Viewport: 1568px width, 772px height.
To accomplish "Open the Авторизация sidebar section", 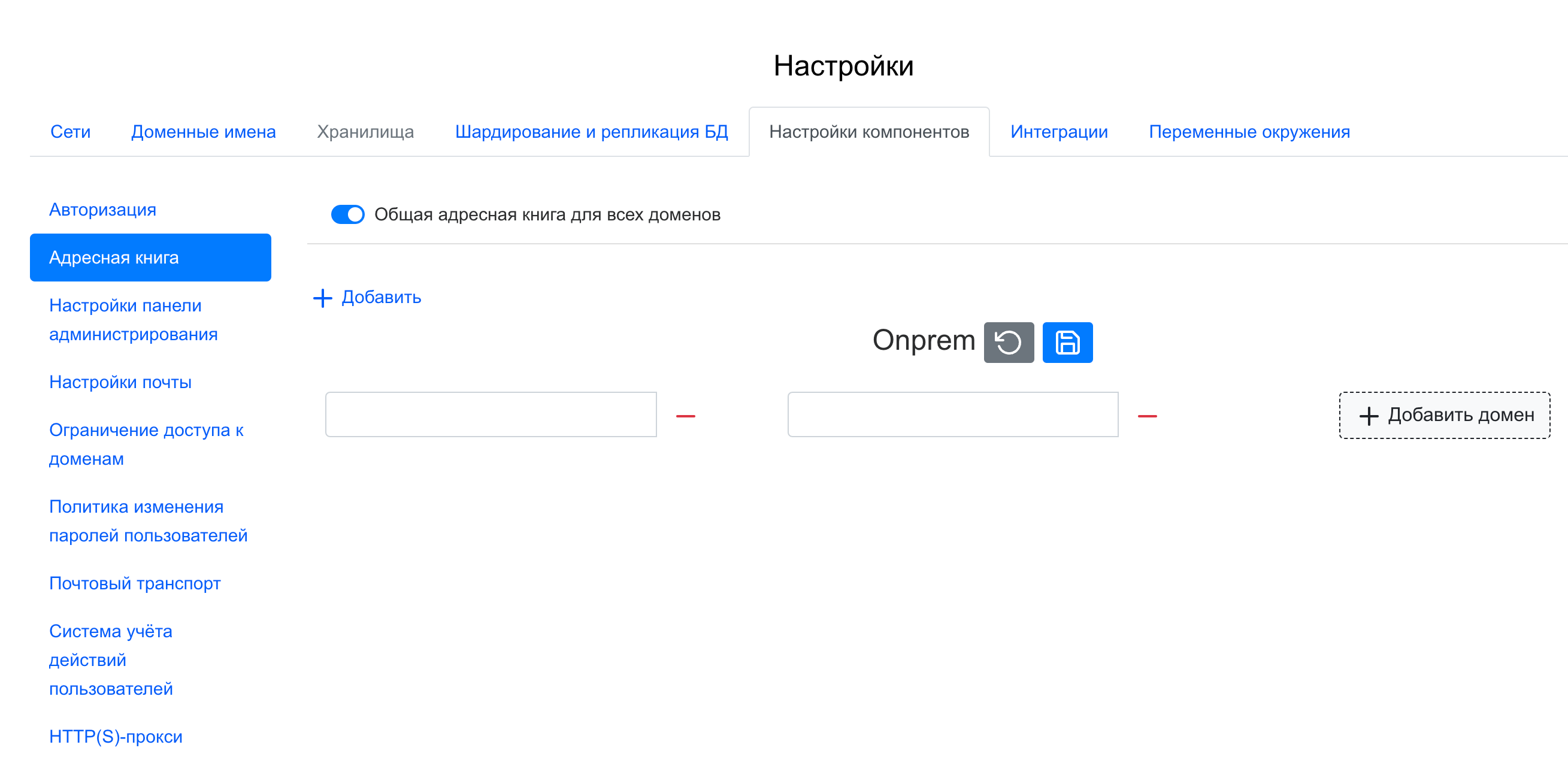I will (102, 210).
